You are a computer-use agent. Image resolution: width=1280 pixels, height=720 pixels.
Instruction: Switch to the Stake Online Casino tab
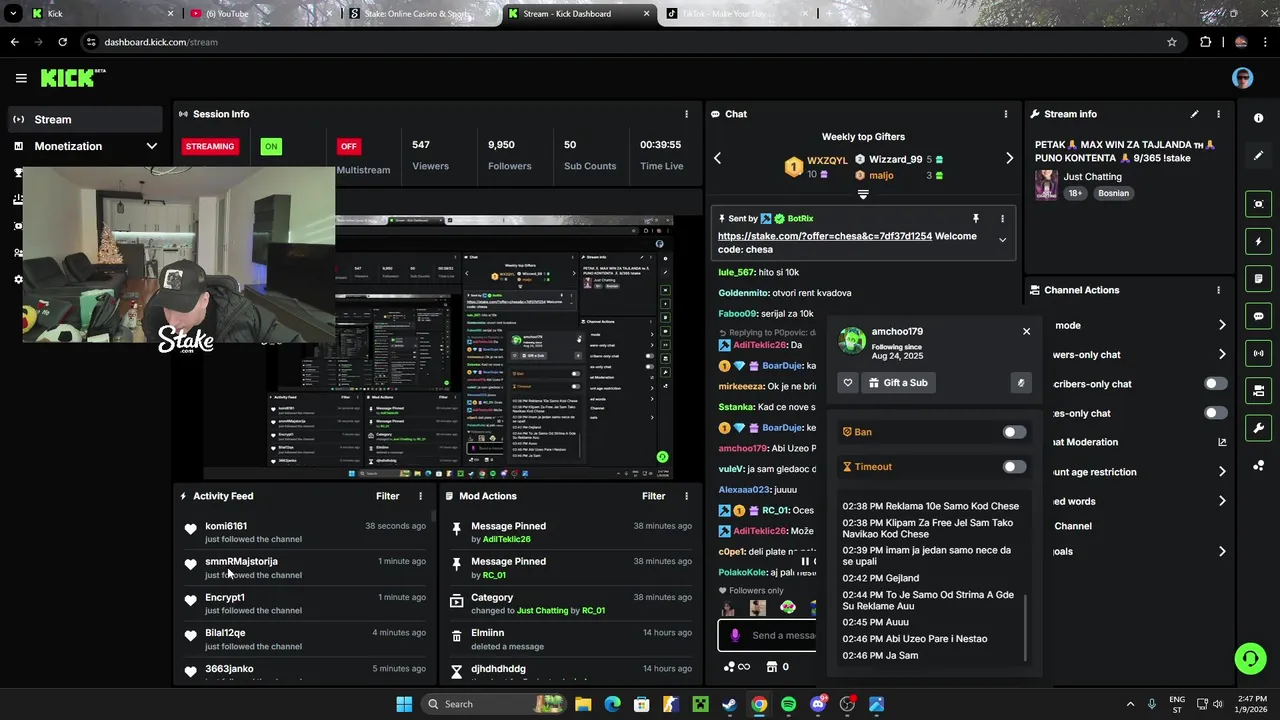pos(420,13)
